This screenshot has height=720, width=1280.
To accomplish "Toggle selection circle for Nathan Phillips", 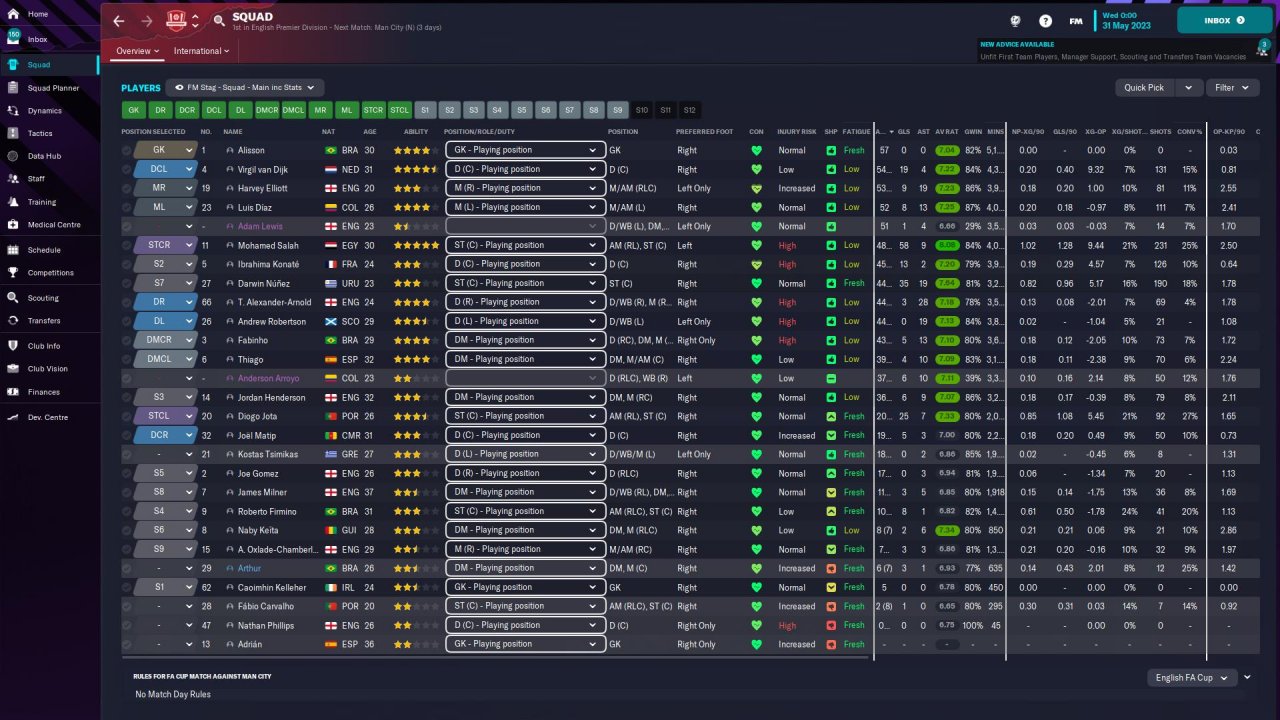I will click(126, 625).
